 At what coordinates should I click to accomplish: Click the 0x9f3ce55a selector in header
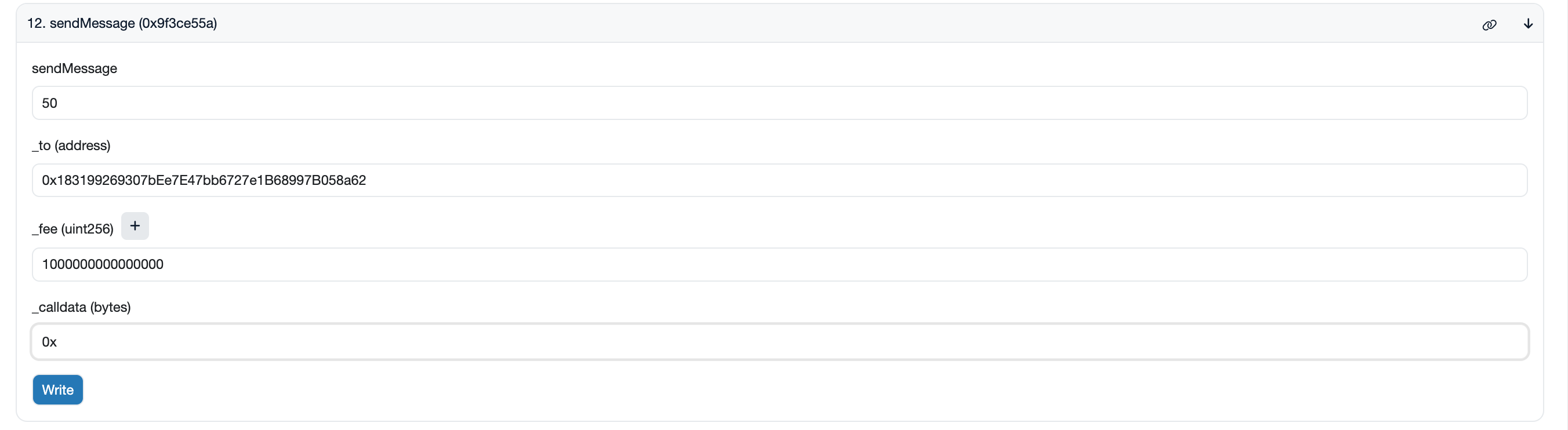(x=178, y=23)
